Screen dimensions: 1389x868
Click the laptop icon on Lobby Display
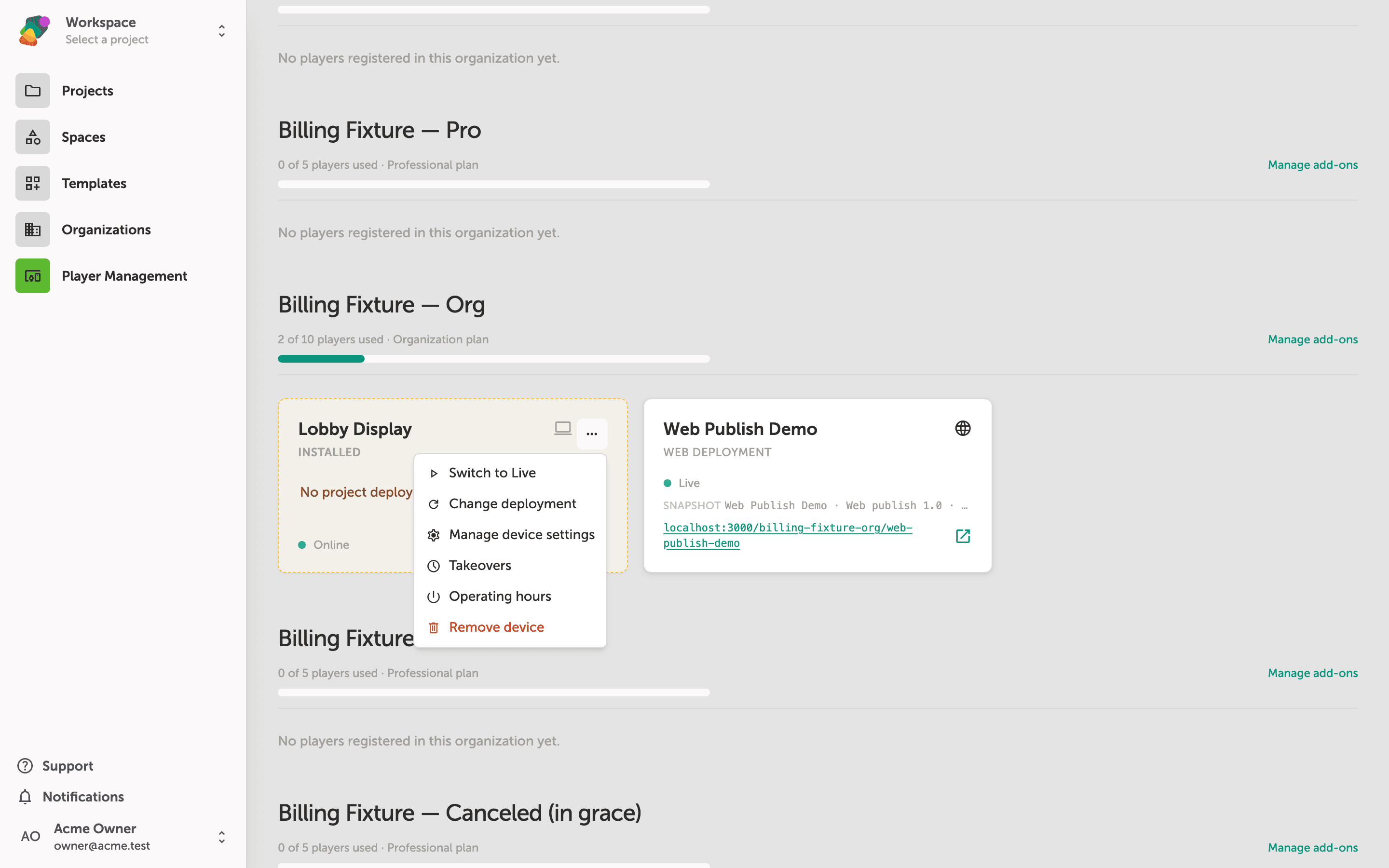click(562, 428)
